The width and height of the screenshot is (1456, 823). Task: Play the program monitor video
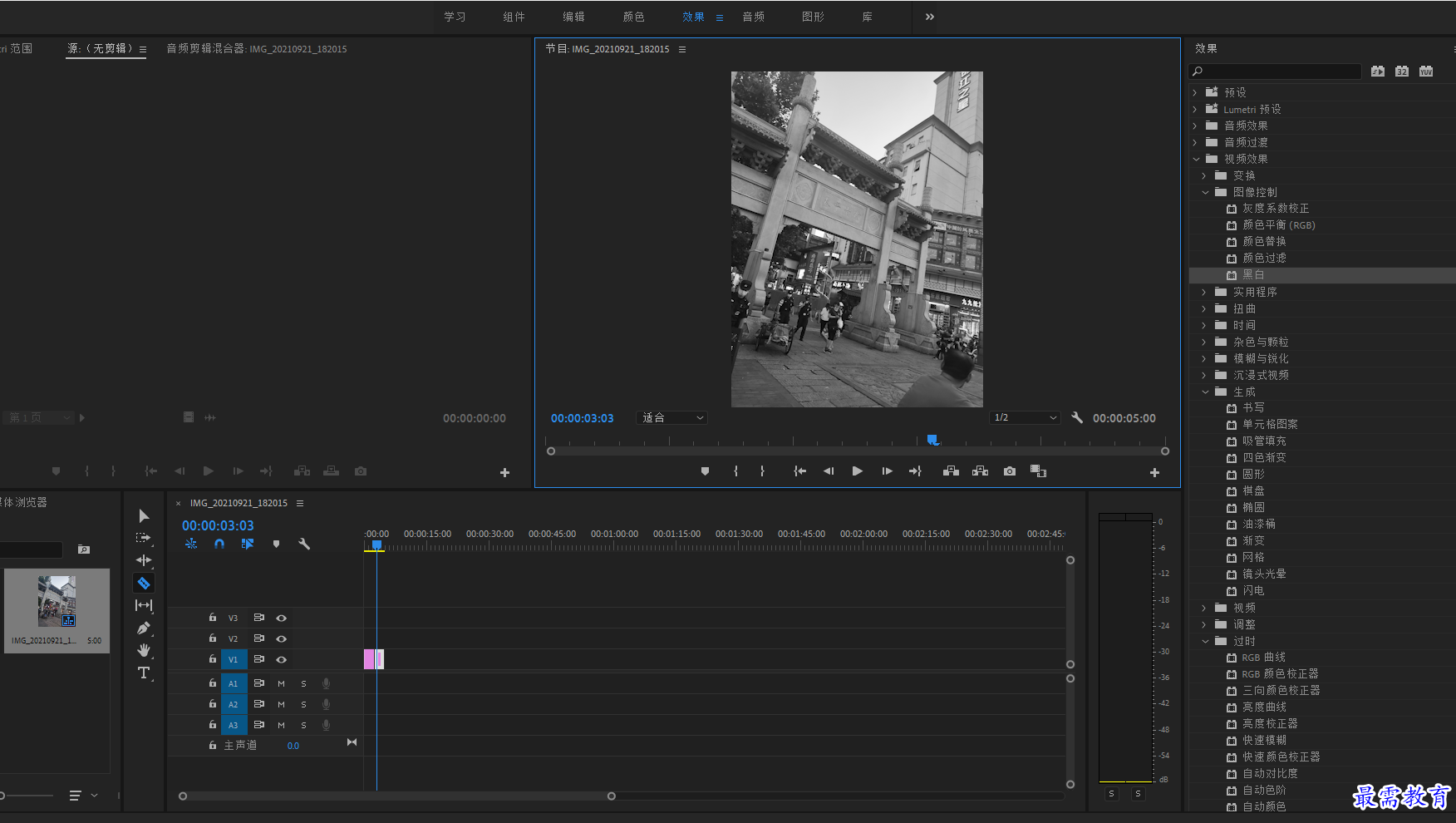858,471
